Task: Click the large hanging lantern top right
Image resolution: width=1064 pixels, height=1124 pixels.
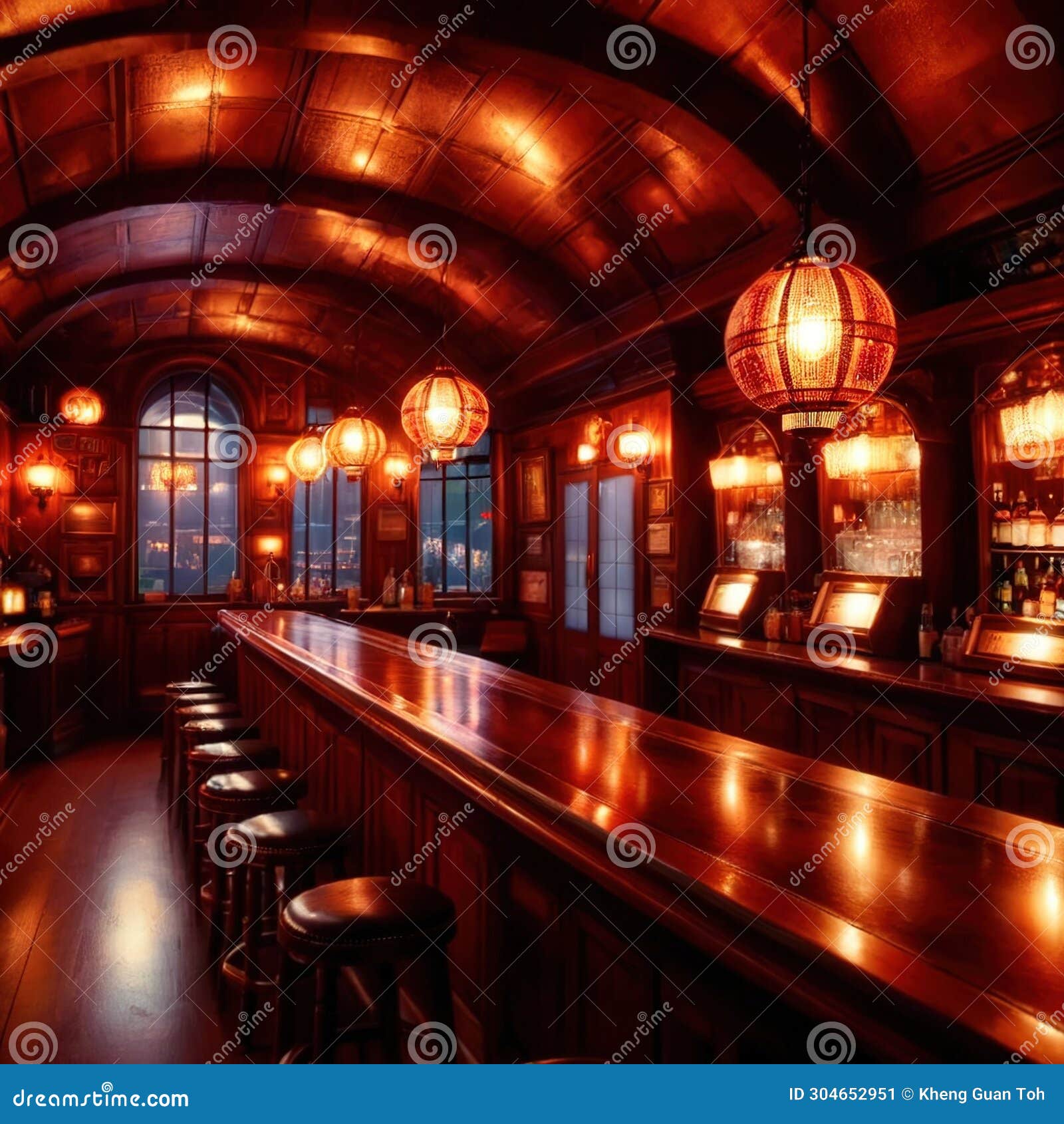Action: point(811,333)
